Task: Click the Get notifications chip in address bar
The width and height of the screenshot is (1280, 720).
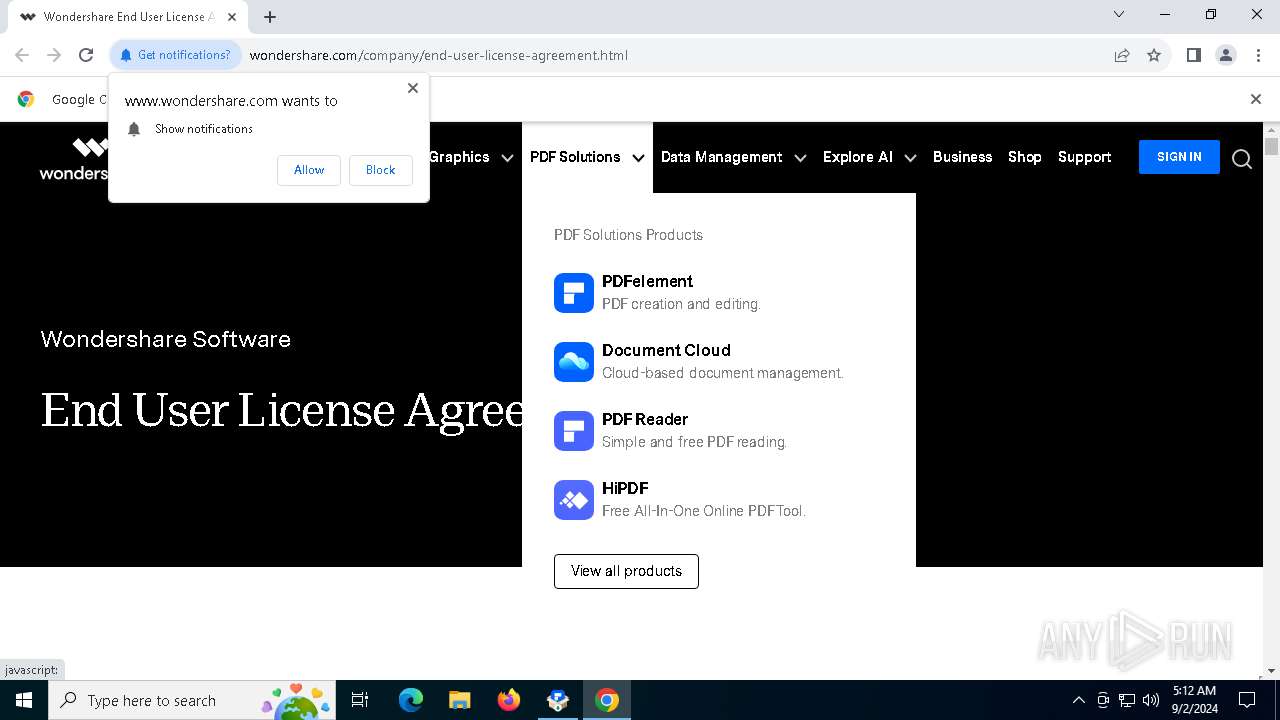Action: pos(176,55)
